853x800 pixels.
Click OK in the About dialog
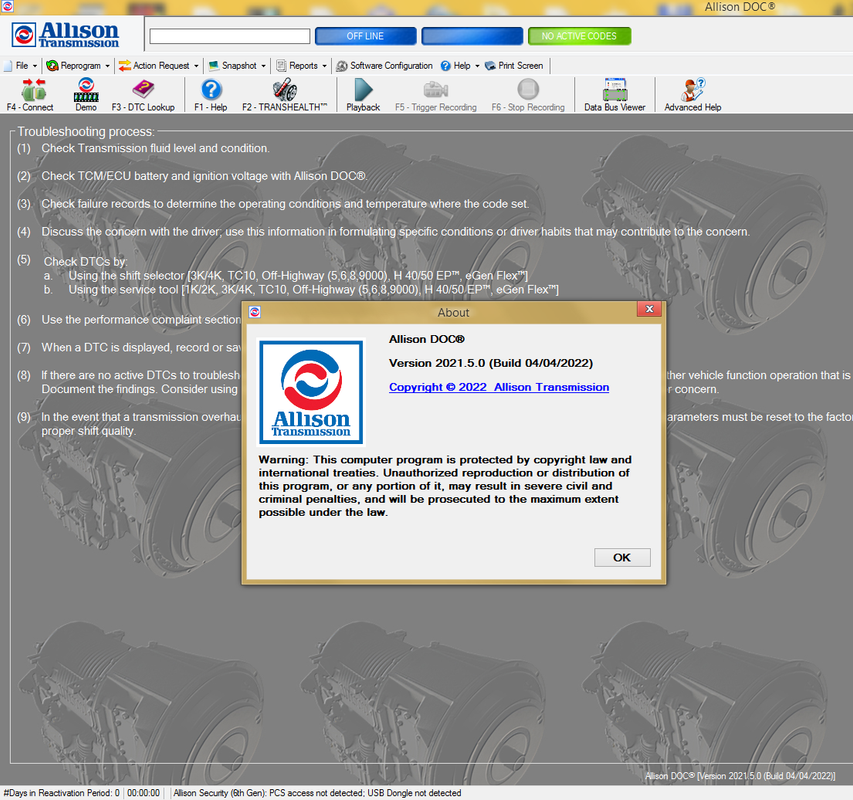(622, 557)
